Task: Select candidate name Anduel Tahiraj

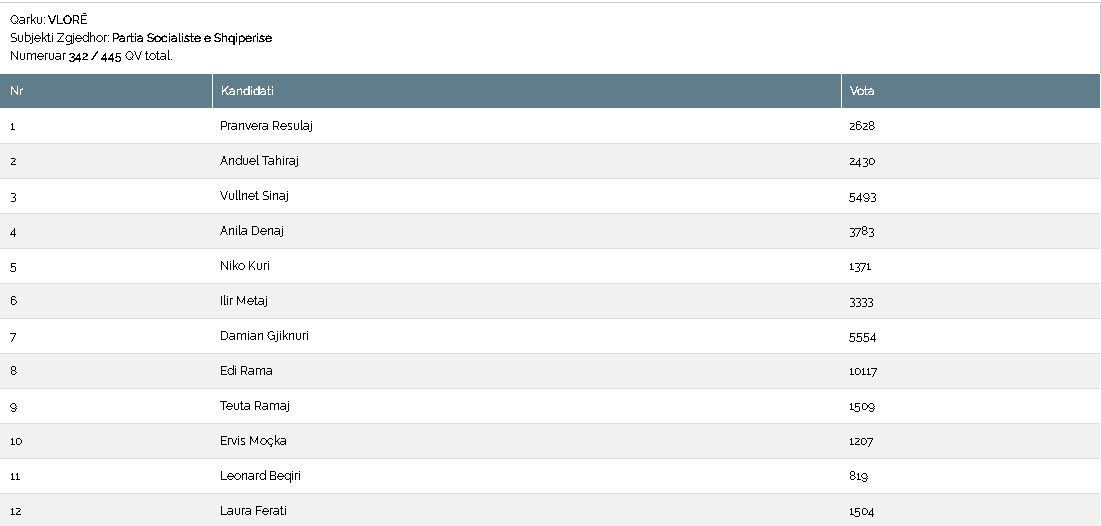Action: pyautogui.click(x=259, y=161)
